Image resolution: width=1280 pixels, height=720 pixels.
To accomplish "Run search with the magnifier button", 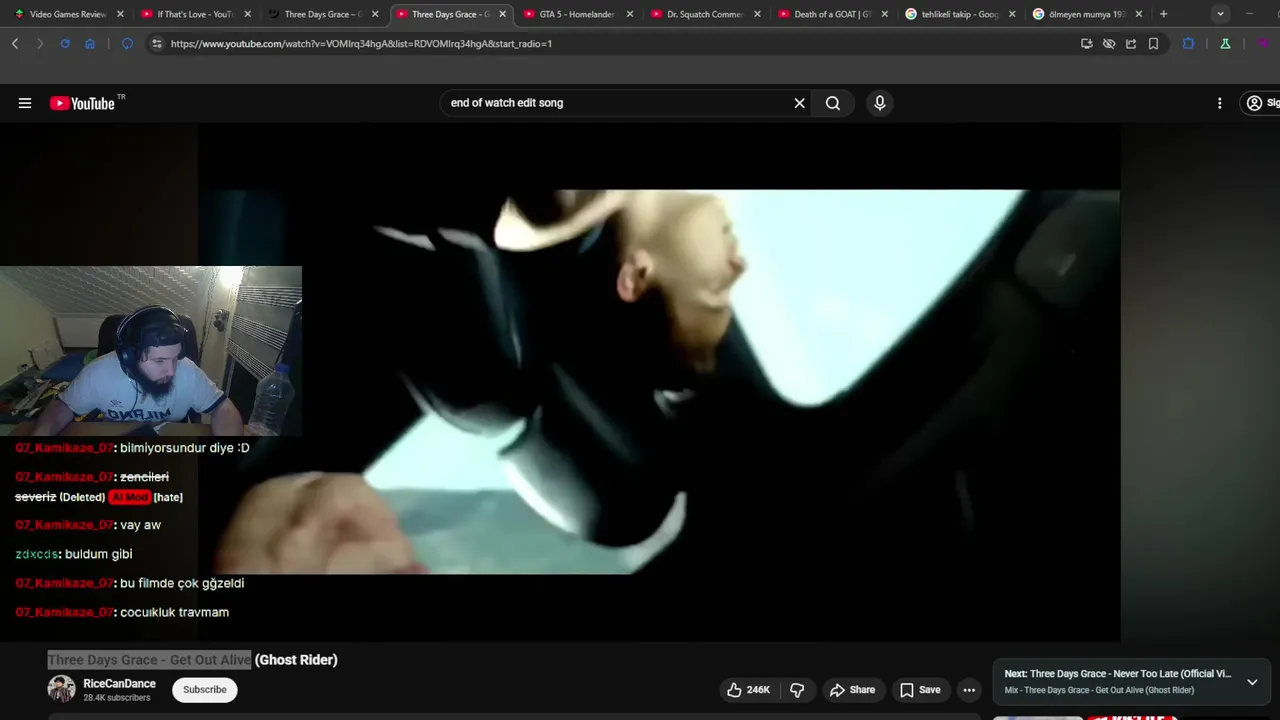I will (833, 103).
